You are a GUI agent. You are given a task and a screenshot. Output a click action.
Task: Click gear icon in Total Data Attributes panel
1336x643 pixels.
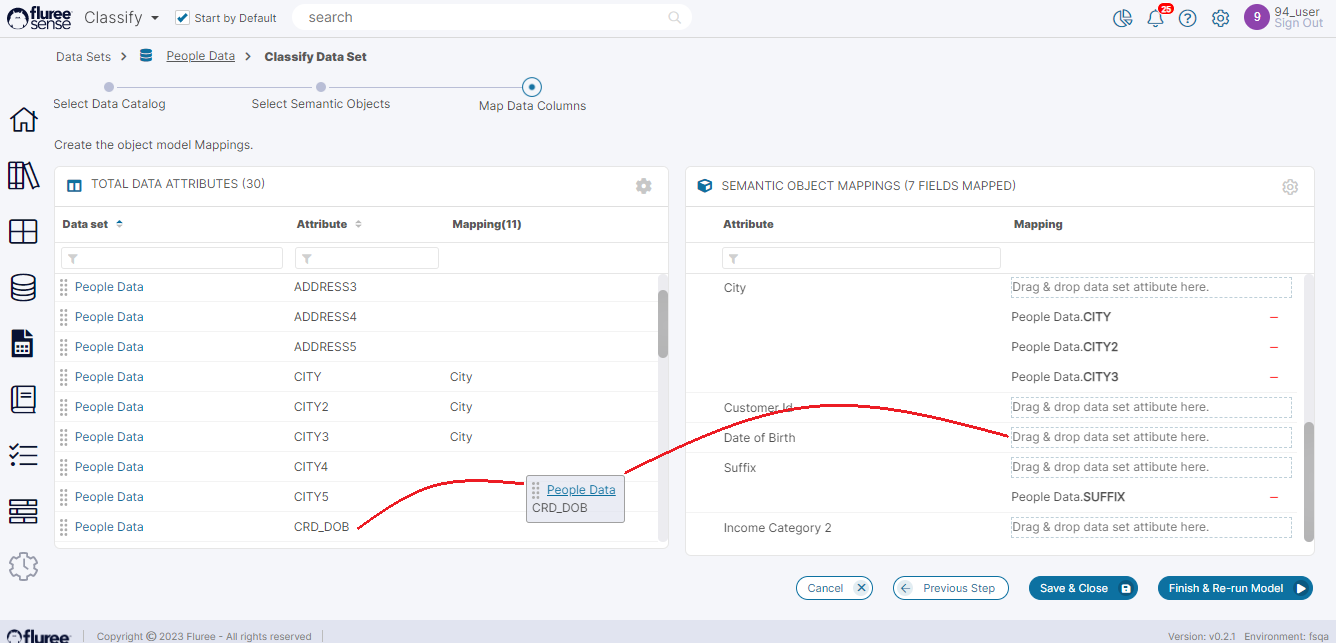[643, 186]
